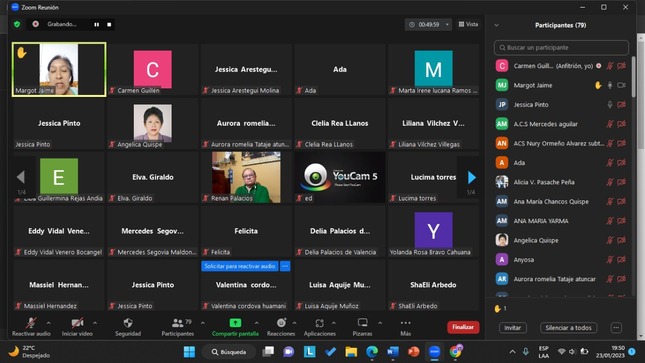Open Word from taskbar
The image size is (645, 363).
393,352
